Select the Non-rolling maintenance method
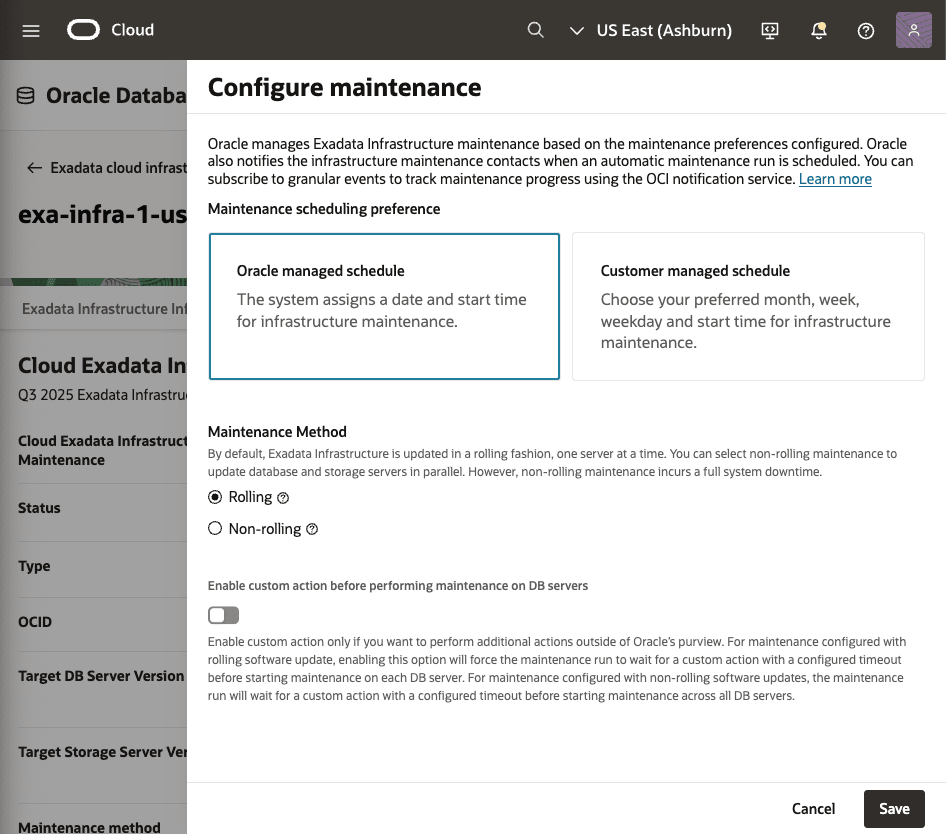Viewport: 946px width, 834px height. [214, 528]
